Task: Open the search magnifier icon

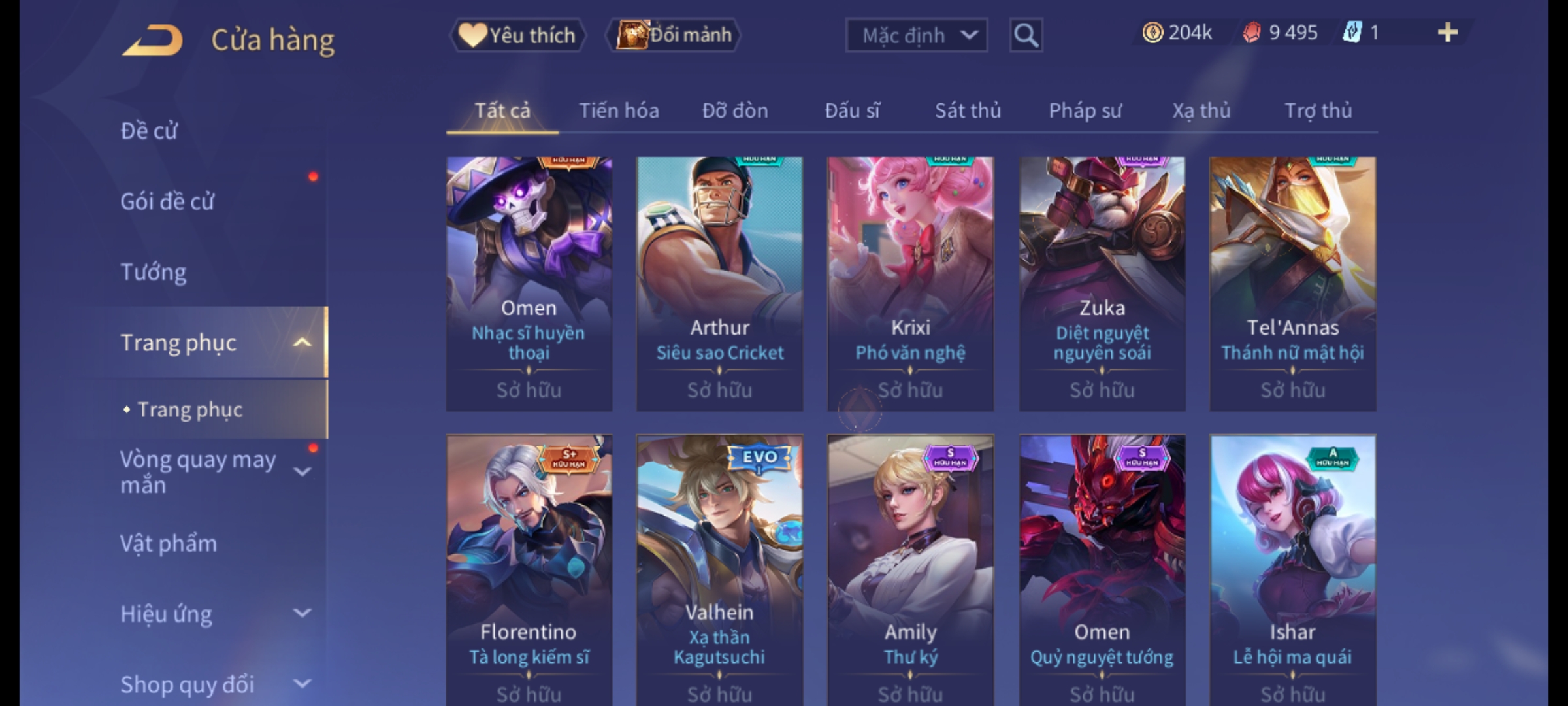Action: pos(1026,35)
